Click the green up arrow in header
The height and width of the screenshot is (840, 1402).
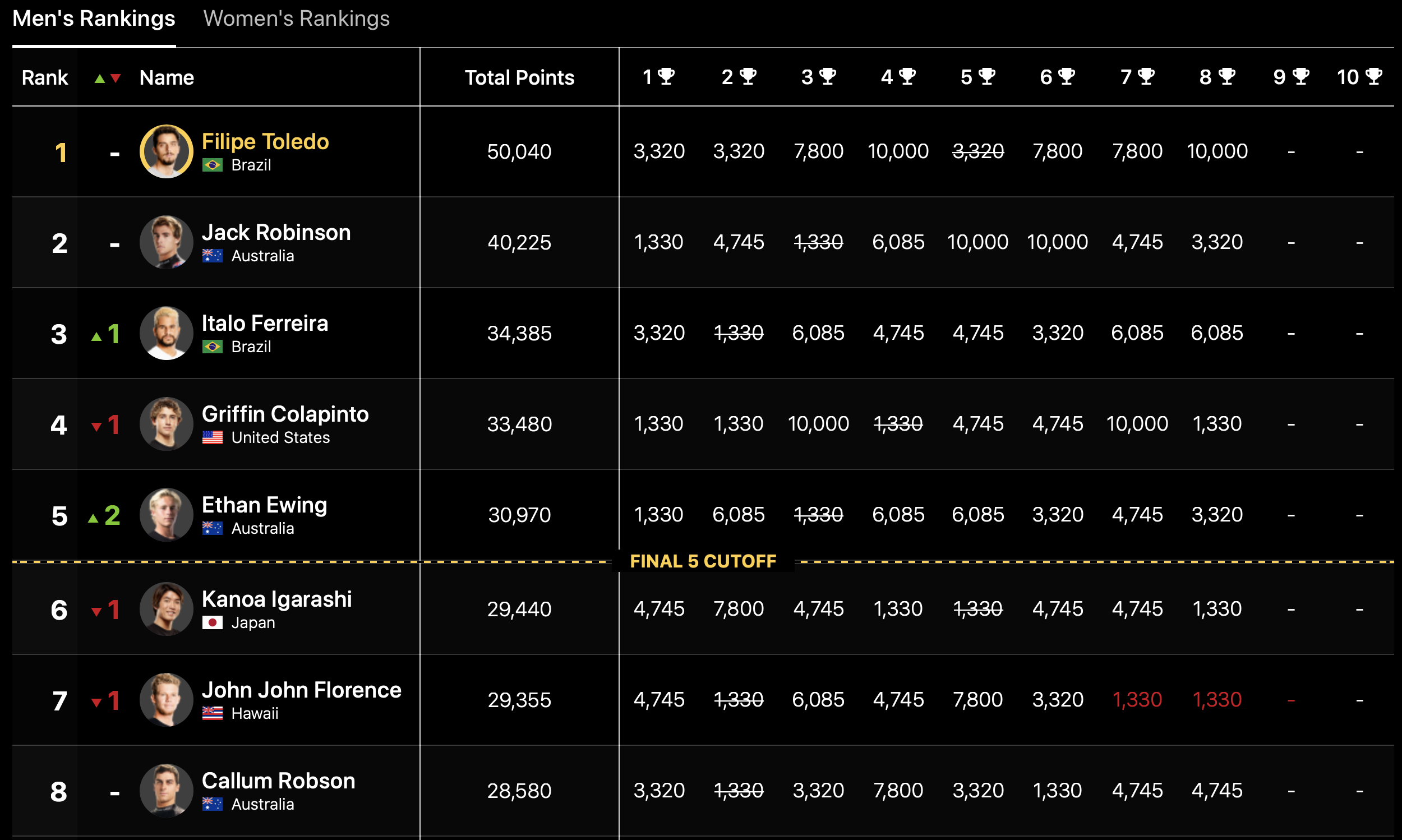coord(100,79)
